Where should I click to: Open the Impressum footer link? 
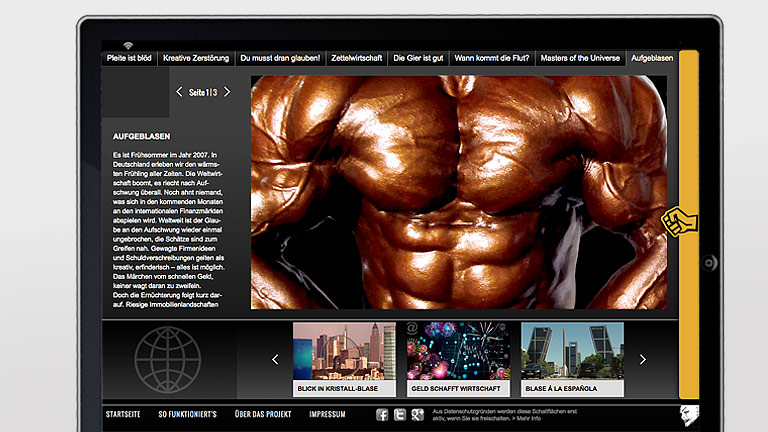click(x=327, y=414)
